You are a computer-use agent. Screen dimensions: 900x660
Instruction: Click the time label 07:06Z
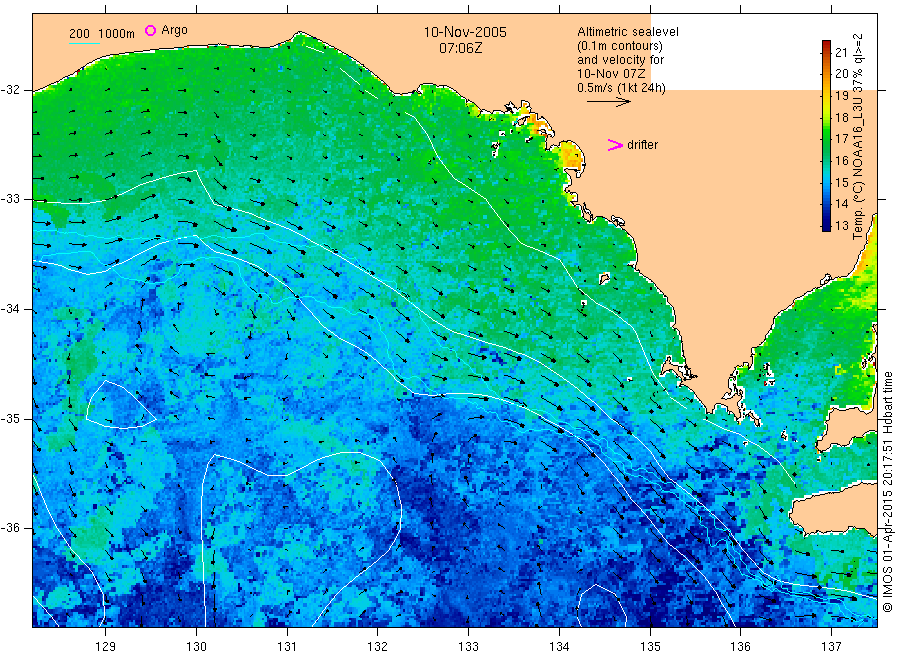tap(460, 48)
